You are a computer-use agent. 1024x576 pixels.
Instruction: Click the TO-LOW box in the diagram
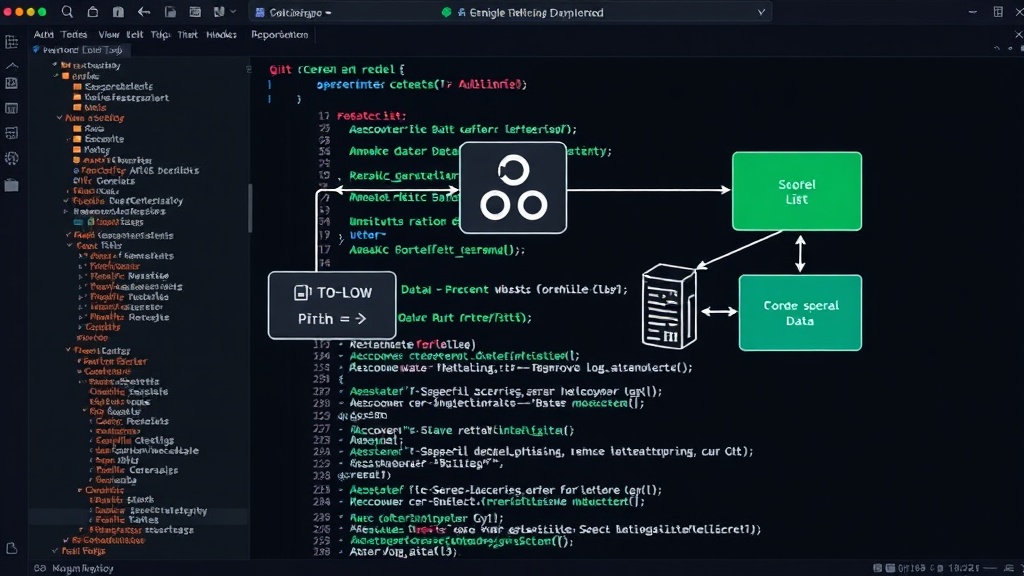[332, 305]
